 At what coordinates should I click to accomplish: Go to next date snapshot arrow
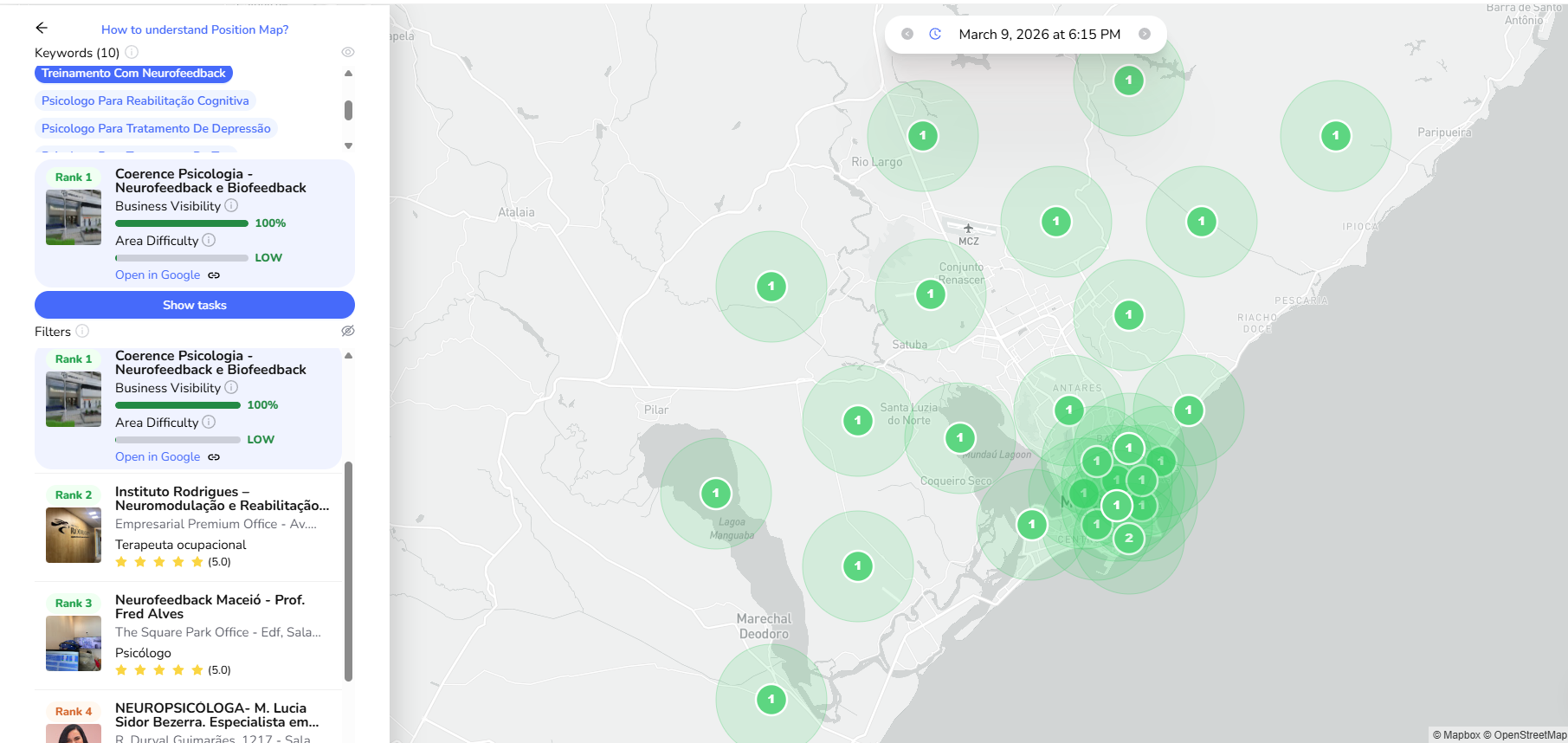tap(1145, 34)
